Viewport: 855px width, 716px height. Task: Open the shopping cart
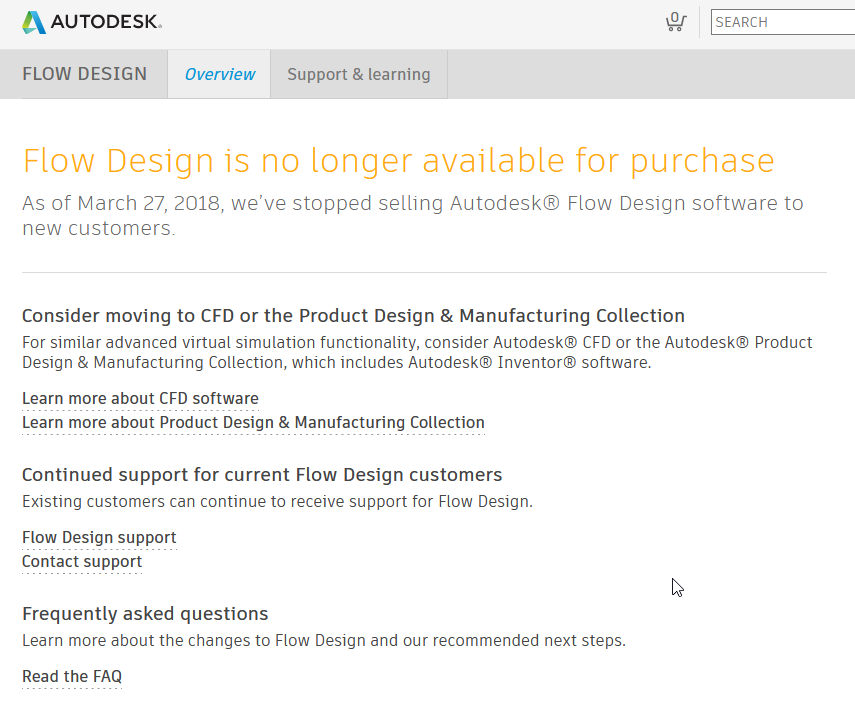676,22
